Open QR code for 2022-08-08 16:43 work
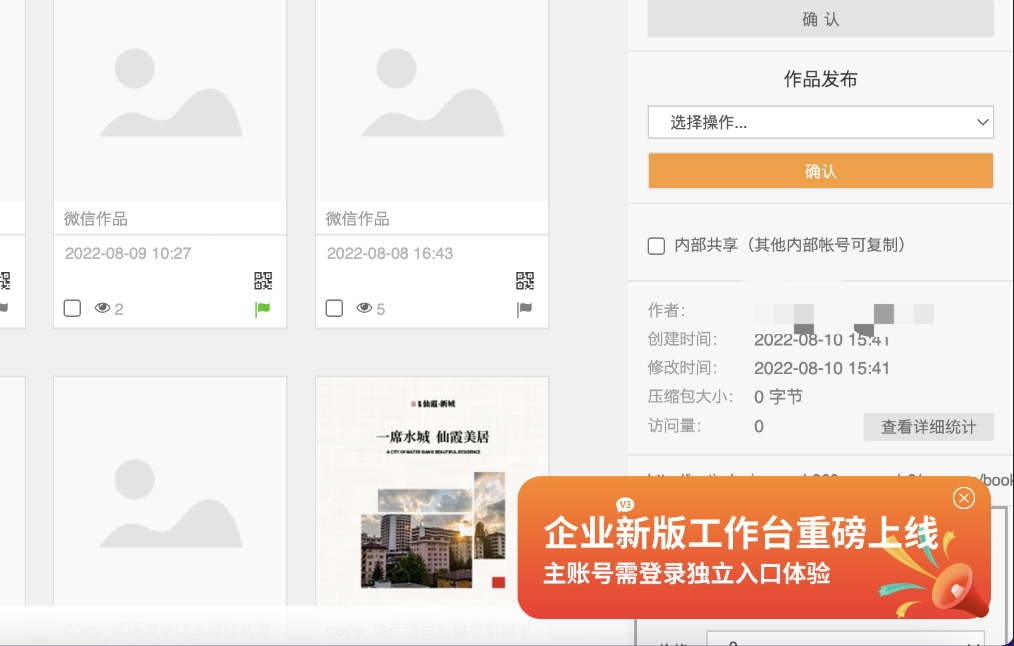Image resolution: width=1014 pixels, height=646 pixels. (525, 281)
